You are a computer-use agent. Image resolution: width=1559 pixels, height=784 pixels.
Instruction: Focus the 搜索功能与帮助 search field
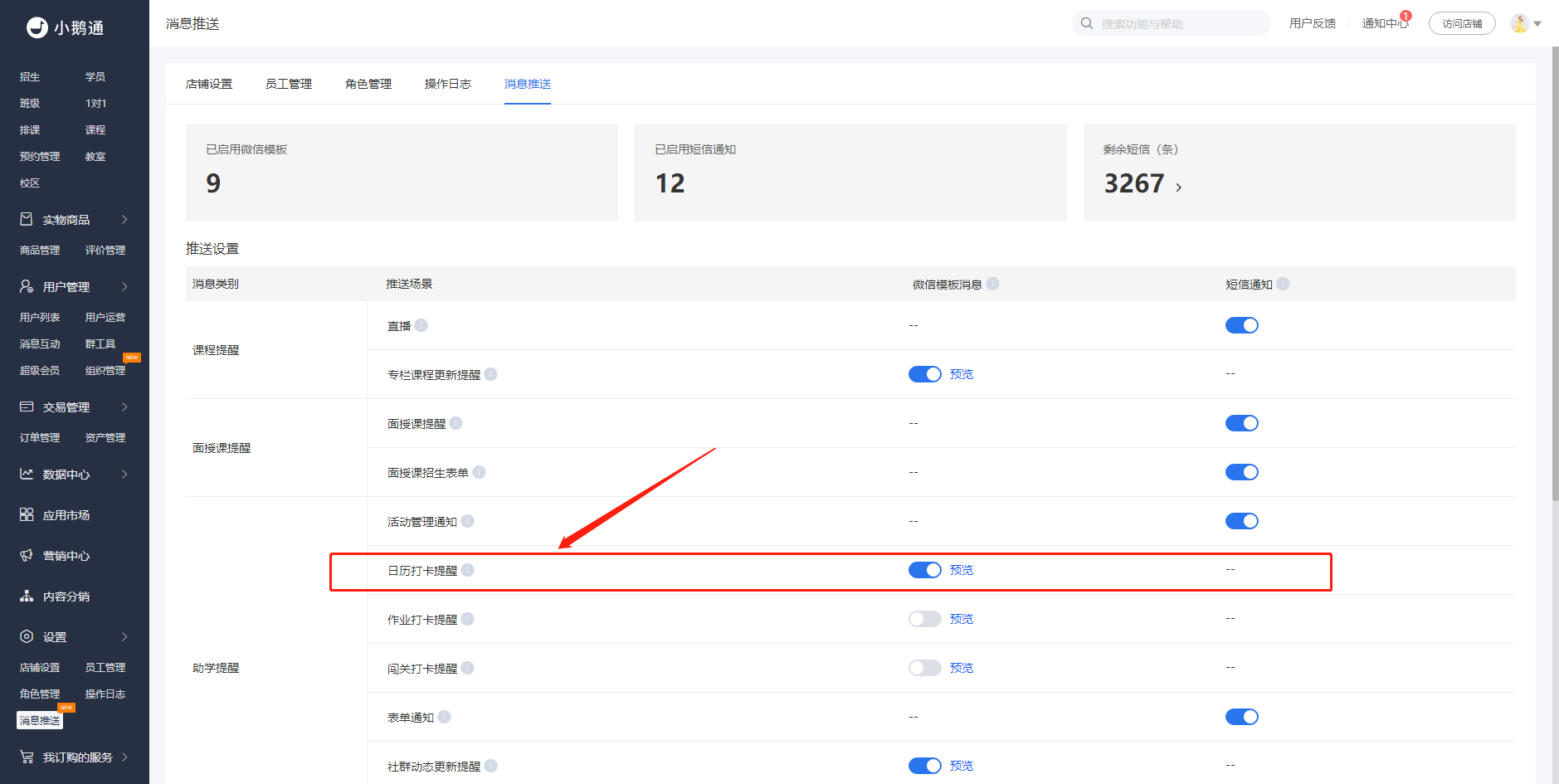tap(1178, 23)
